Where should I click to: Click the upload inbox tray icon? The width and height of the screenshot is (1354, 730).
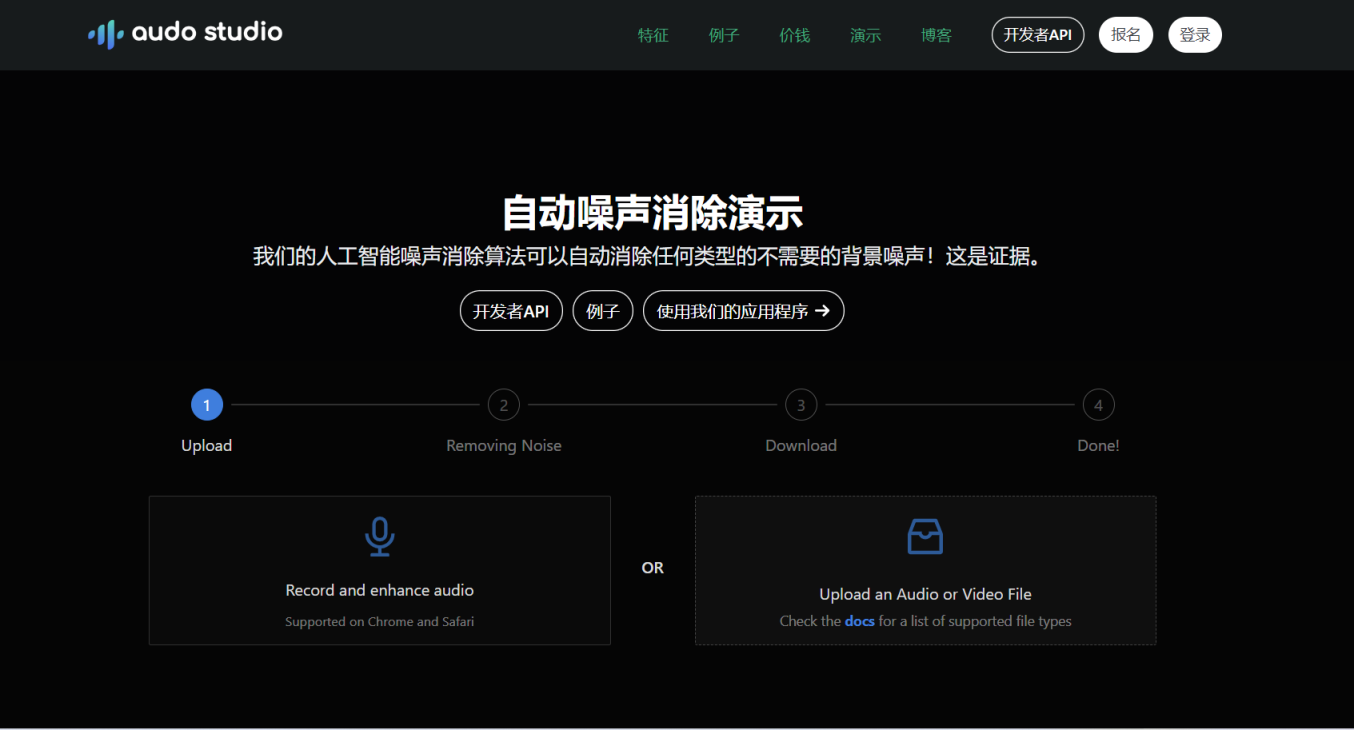coord(925,537)
